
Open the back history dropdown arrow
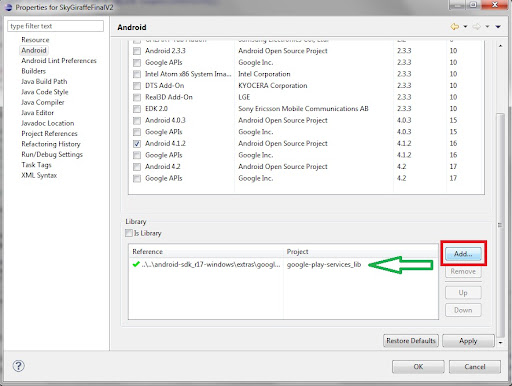pyautogui.click(x=465, y=27)
